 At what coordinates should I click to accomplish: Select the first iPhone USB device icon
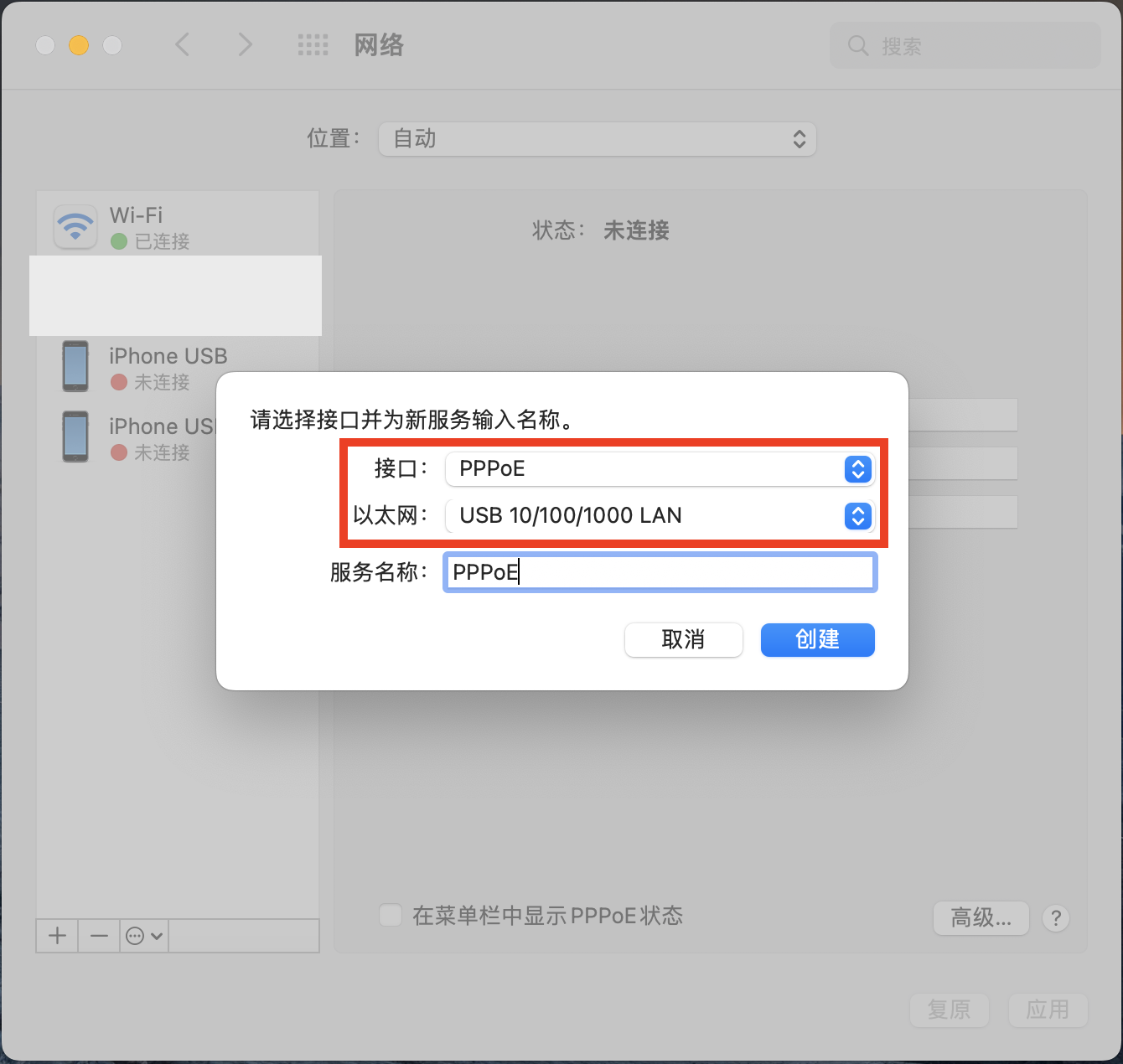coord(75,366)
